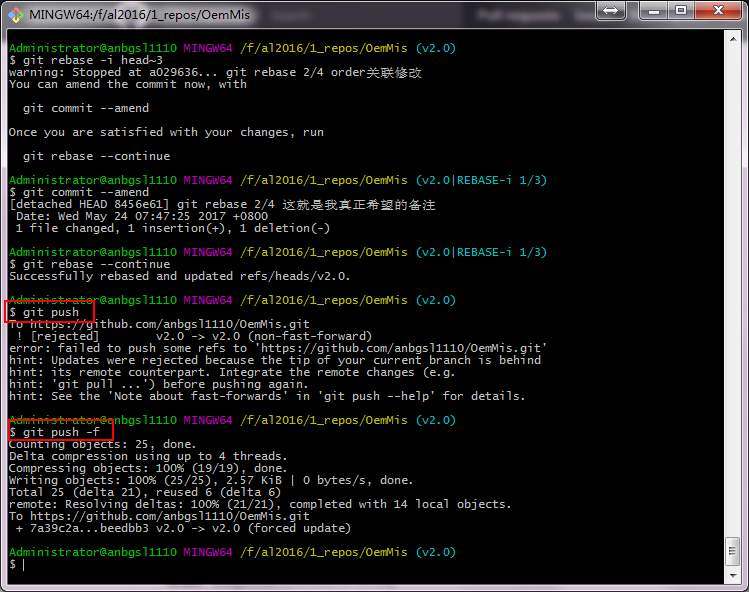Click 'remote: Resolving deltas: 100% (21/21)' line
Viewport: 749px width, 592px height.
coord(260,504)
